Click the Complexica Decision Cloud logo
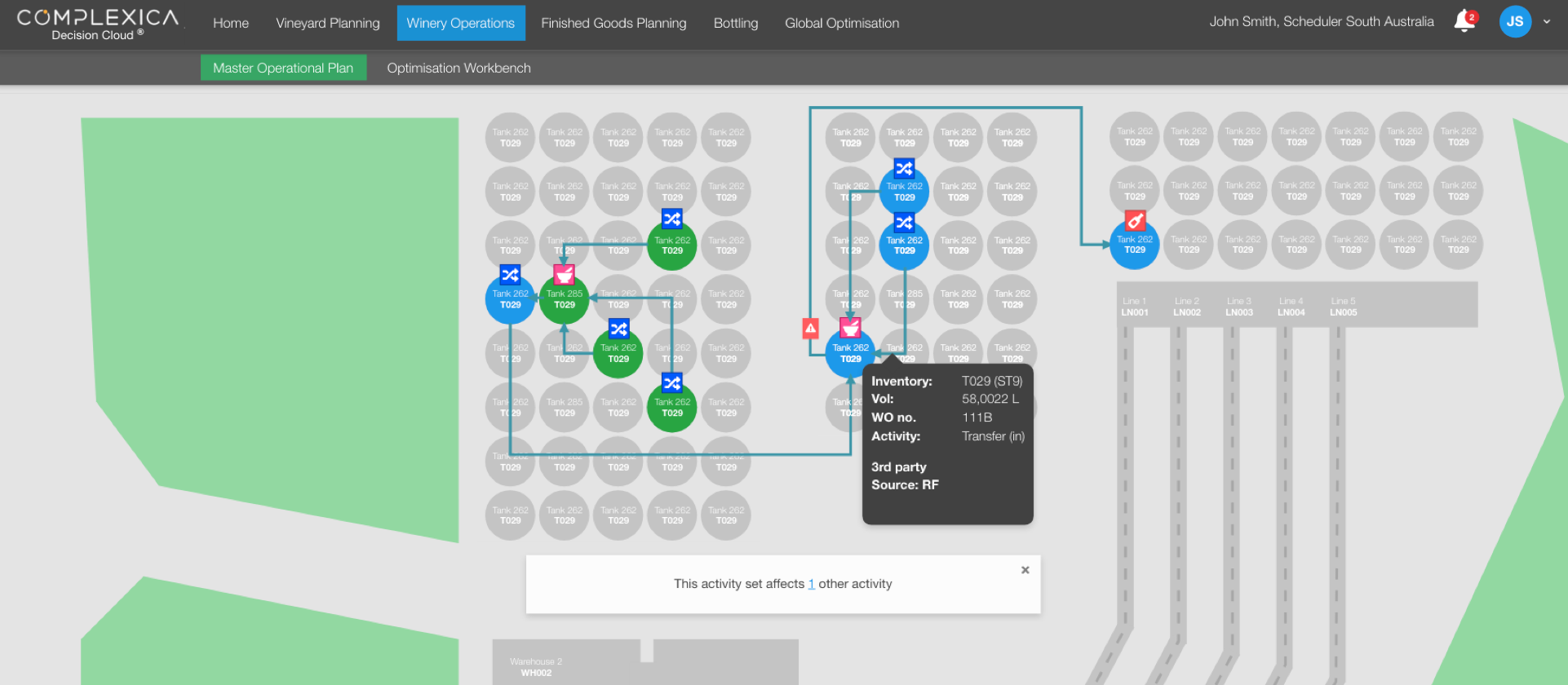Image resolution: width=1568 pixels, height=685 pixels. 98,24
